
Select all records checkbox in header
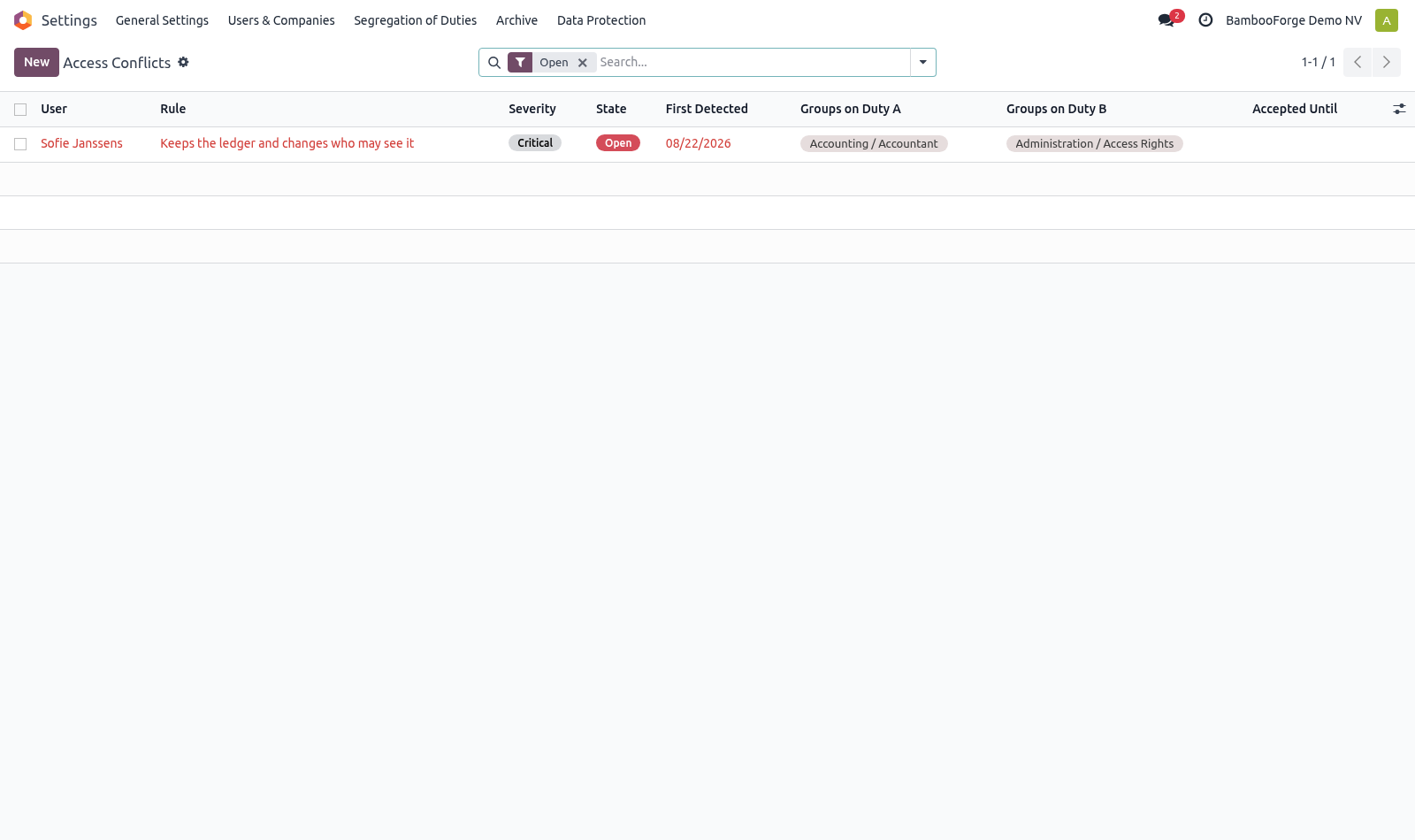[x=20, y=110]
